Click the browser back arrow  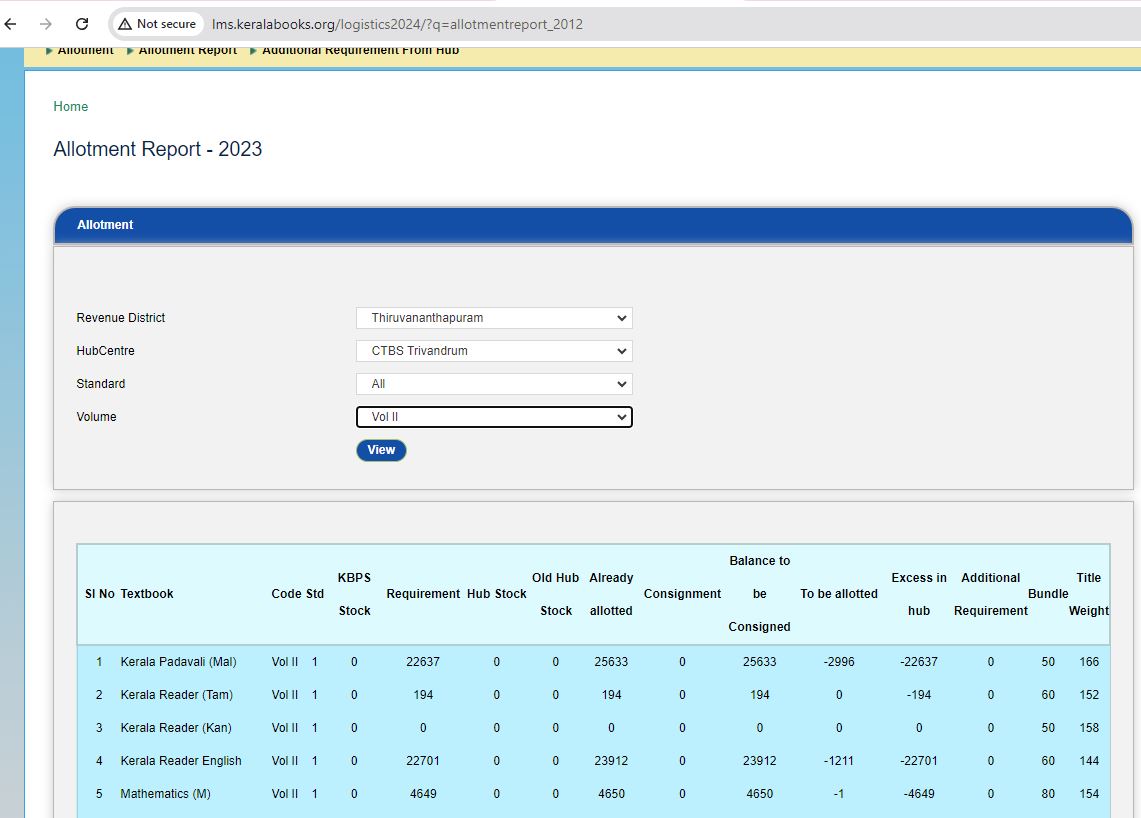(11, 24)
